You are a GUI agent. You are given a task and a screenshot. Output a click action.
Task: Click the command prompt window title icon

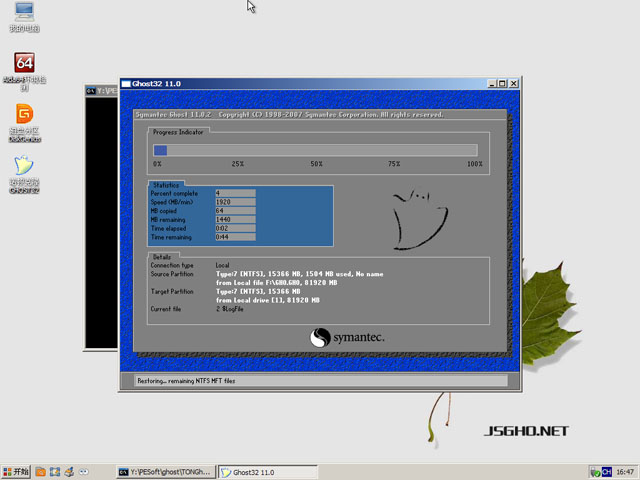tap(91, 90)
